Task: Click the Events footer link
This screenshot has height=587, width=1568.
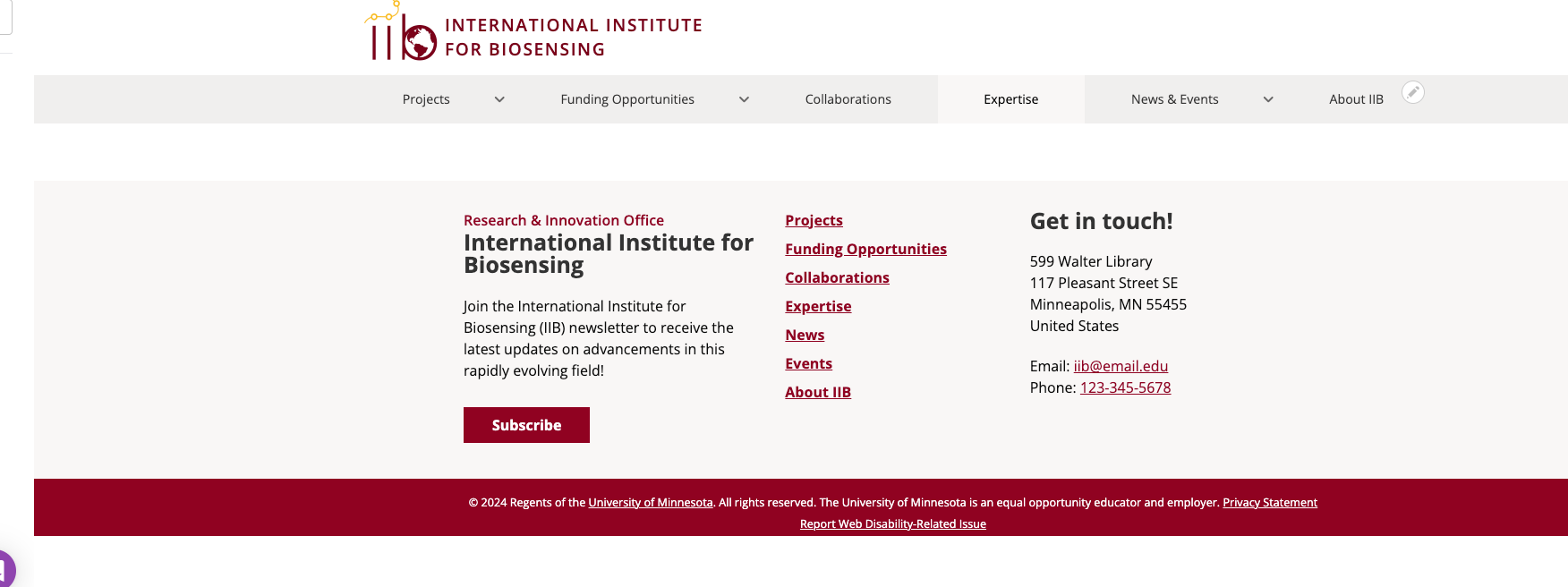Action: 808,363
